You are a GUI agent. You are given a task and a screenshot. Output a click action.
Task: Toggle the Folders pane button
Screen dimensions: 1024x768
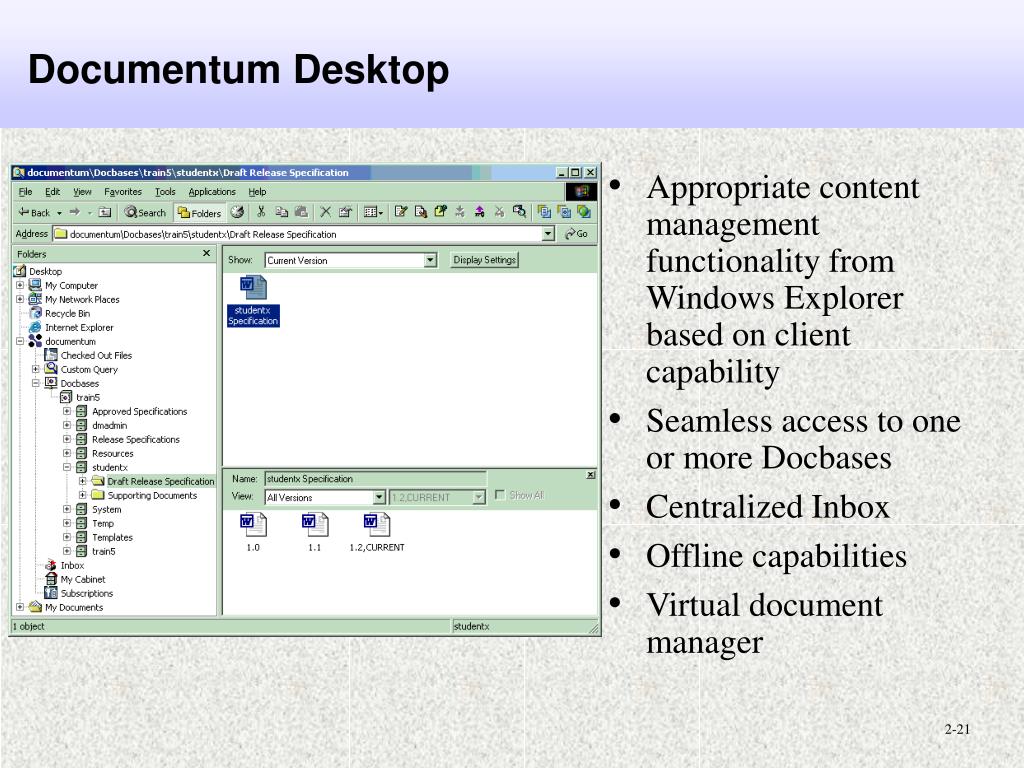(199, 212)
